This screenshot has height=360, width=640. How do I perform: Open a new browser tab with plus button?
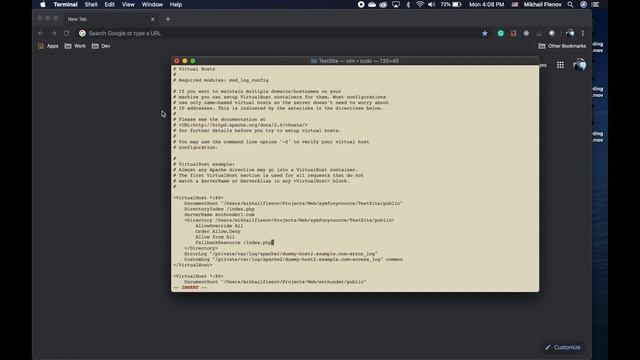(168, 19)
